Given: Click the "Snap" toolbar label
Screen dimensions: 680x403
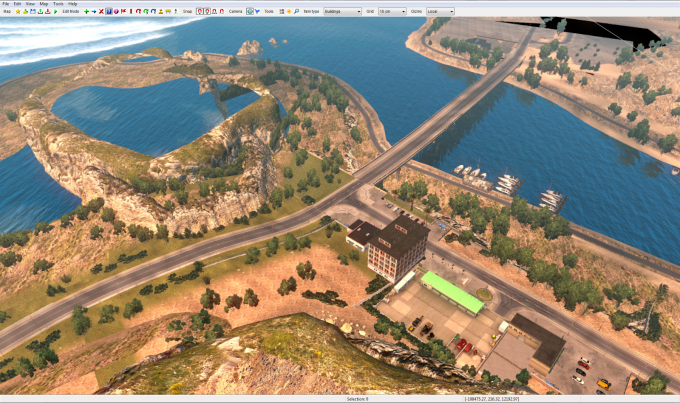Looking at the screenshot, I should coord(187,11).
